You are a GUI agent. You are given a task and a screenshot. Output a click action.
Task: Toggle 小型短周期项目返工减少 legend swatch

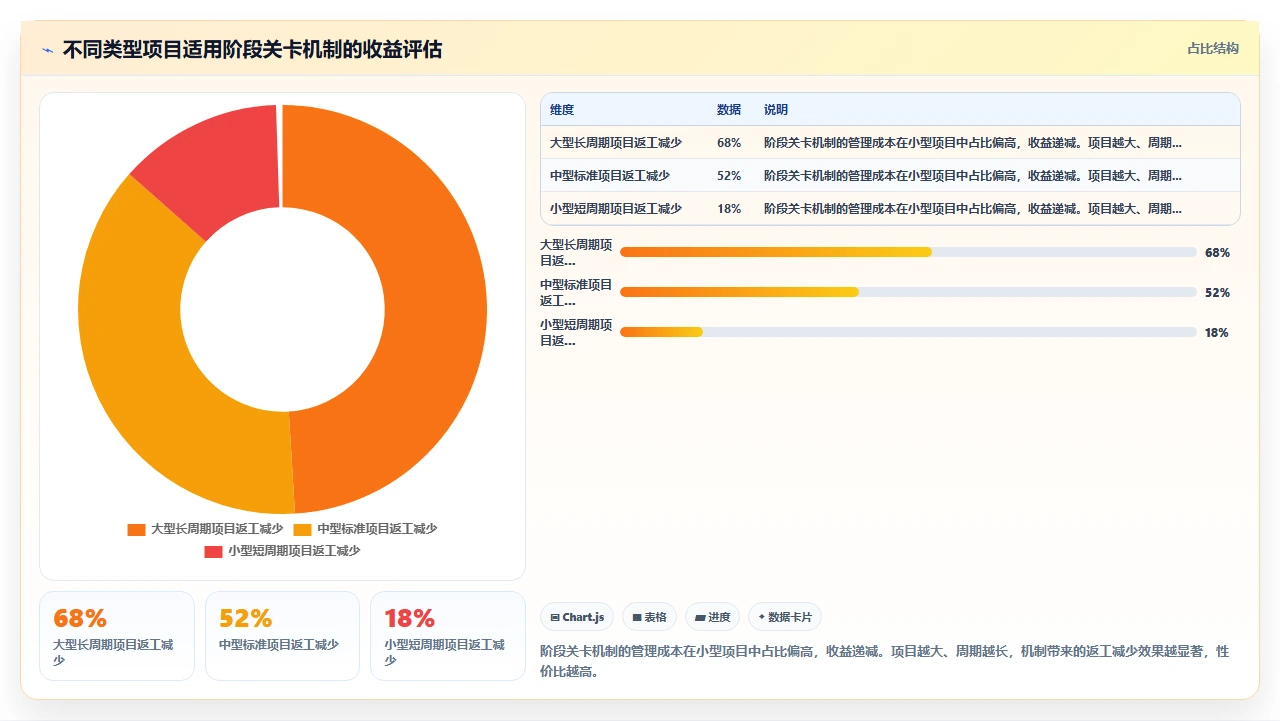[x=213, y=551]
